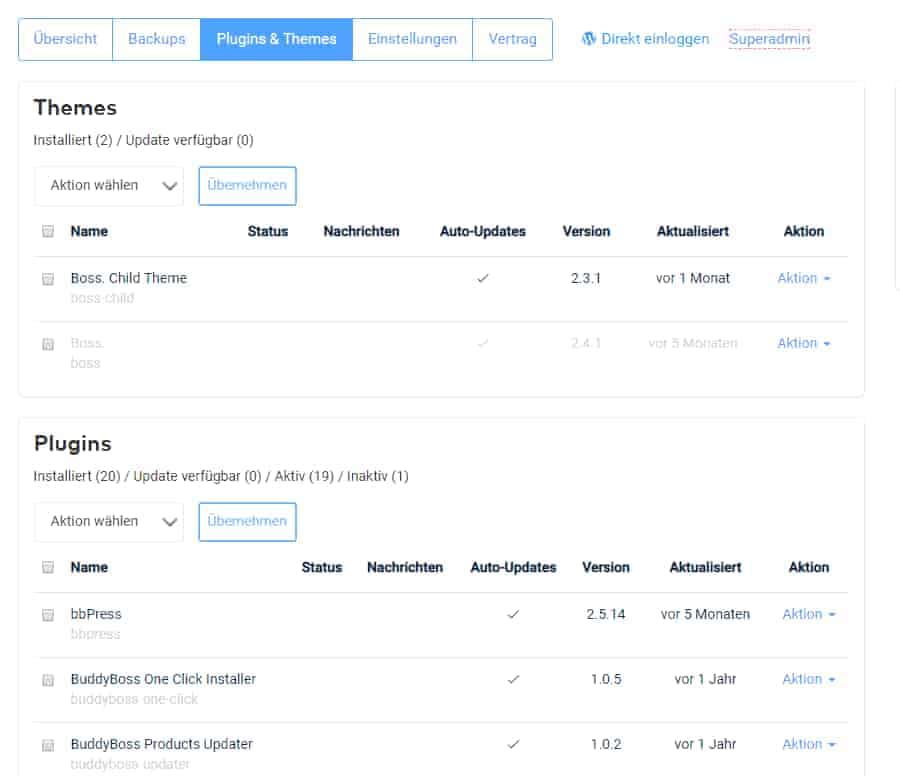The width and height of the screenshot is (900, 776).
Task: Go to the Übersicht tab
Action: [x=66, y=39]
